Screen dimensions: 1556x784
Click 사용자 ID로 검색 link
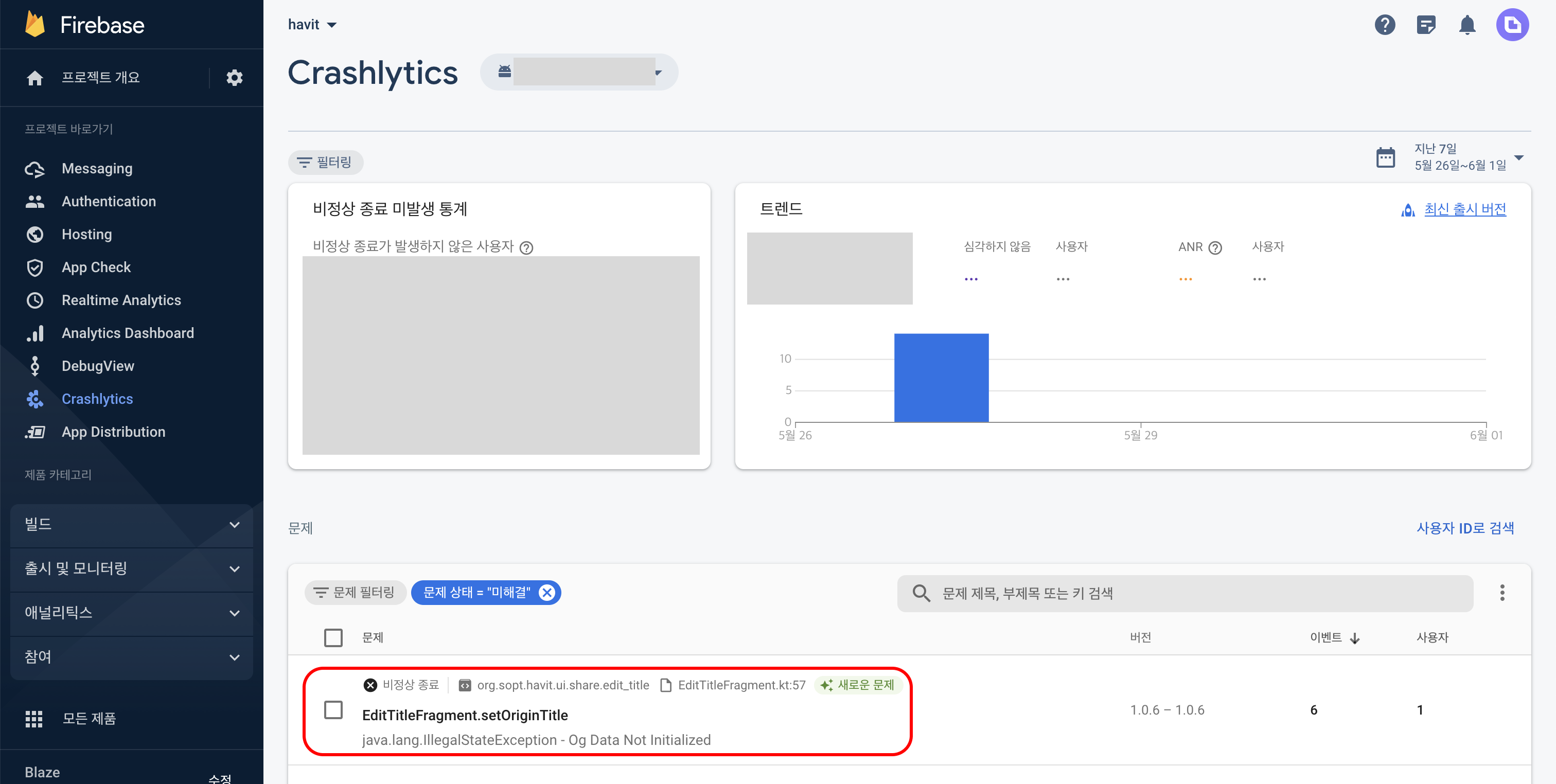[x=1465, y=528]
